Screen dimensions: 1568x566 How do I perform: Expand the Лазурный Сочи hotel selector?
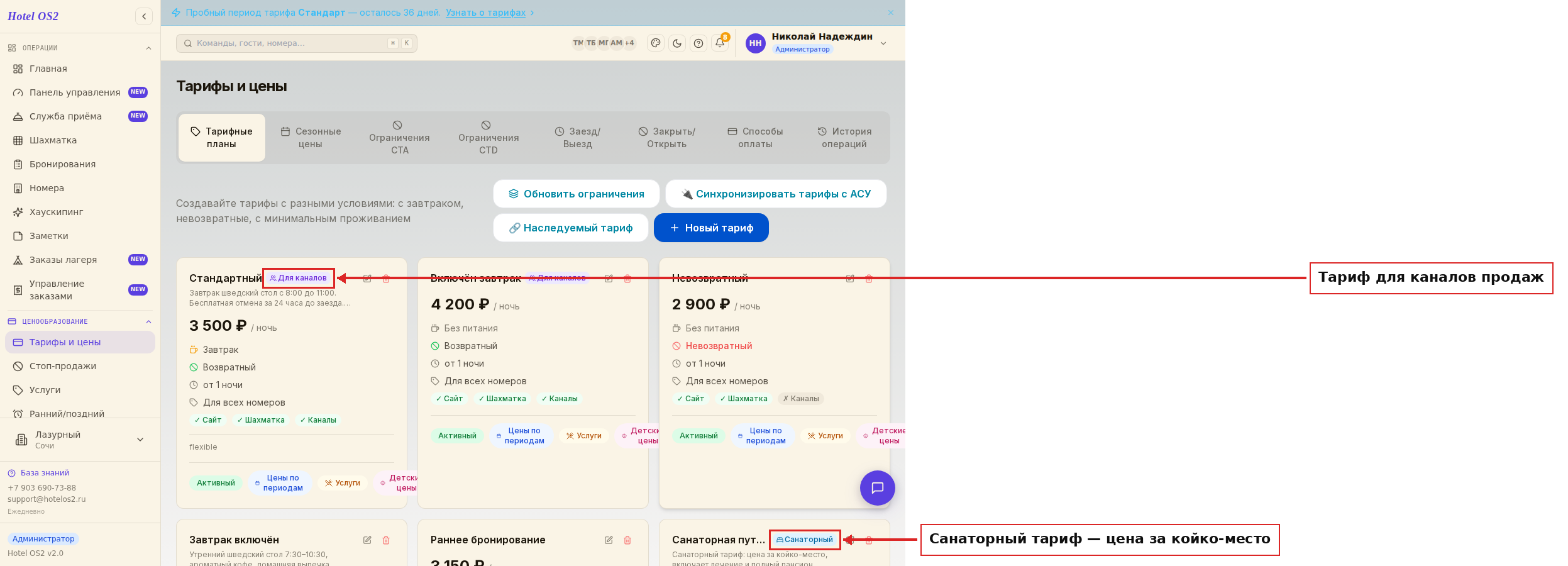tap(80, 440)
